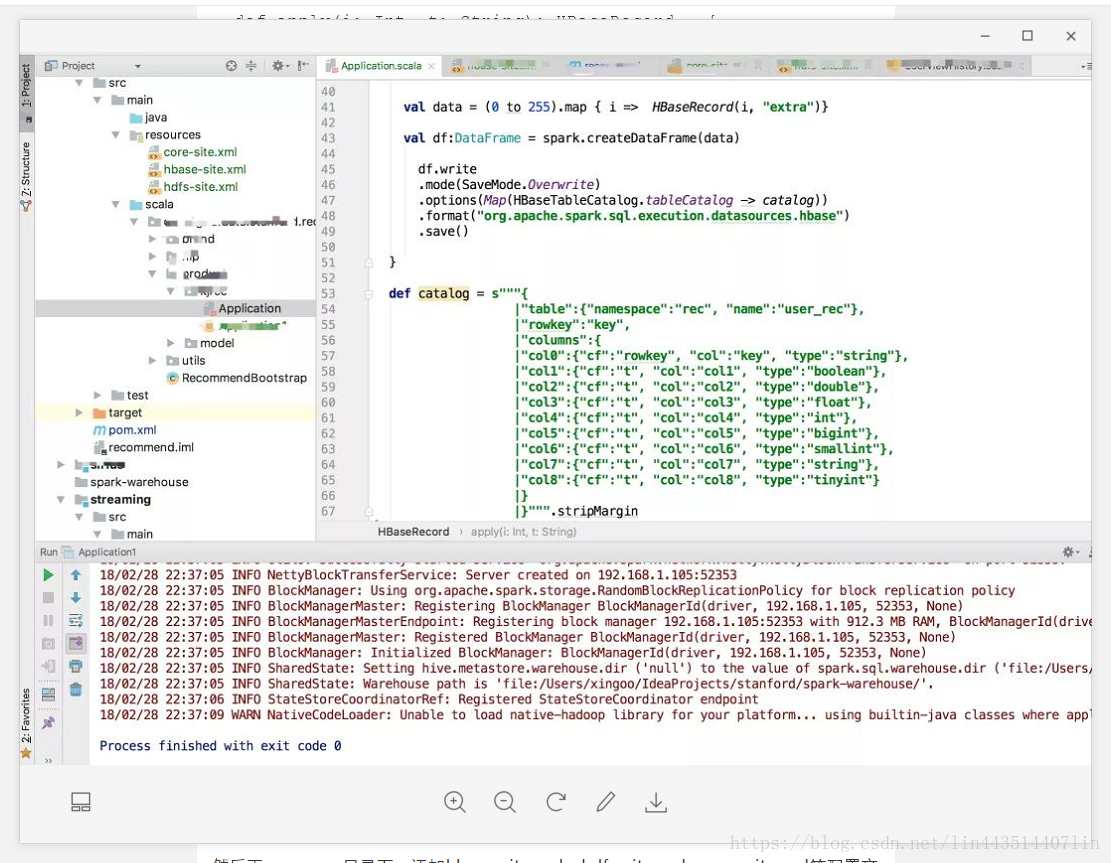Select the Application1 run tab
The height and width of the screenshot is (863, 1111).
pyautogui.click(x=106, y=552)
